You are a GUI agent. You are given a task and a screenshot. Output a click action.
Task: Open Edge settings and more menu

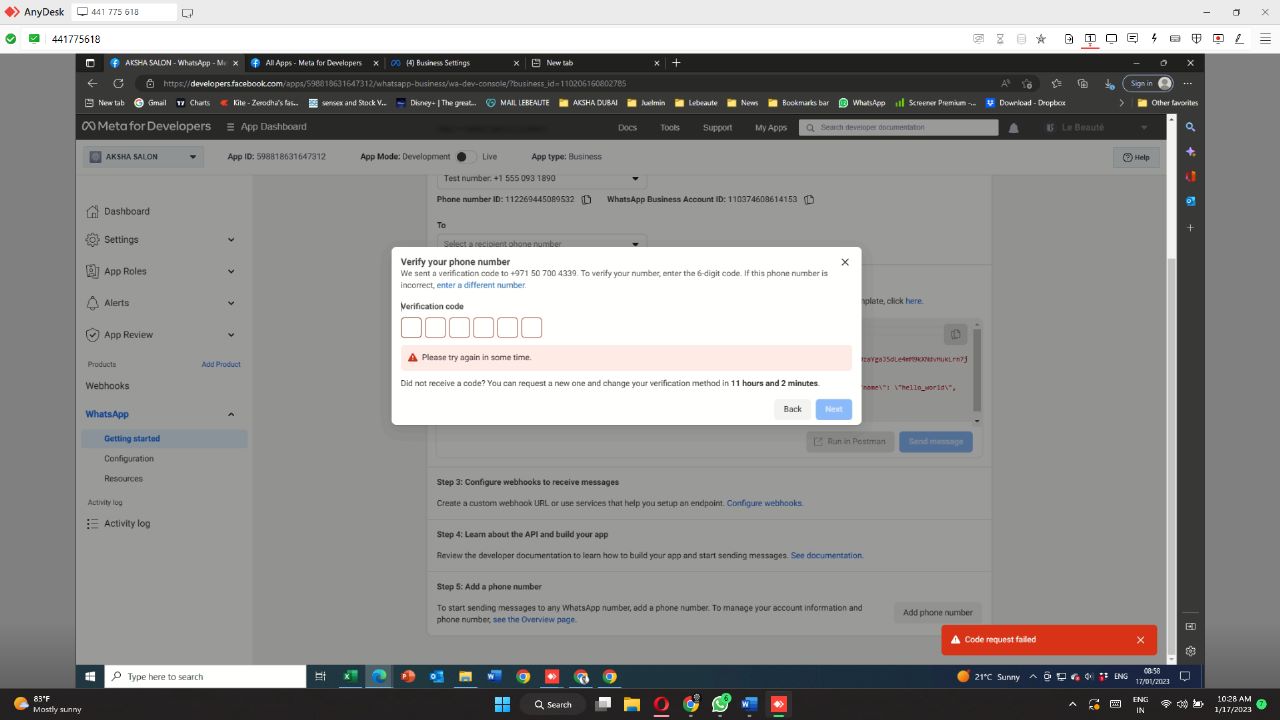point(1188,83)
